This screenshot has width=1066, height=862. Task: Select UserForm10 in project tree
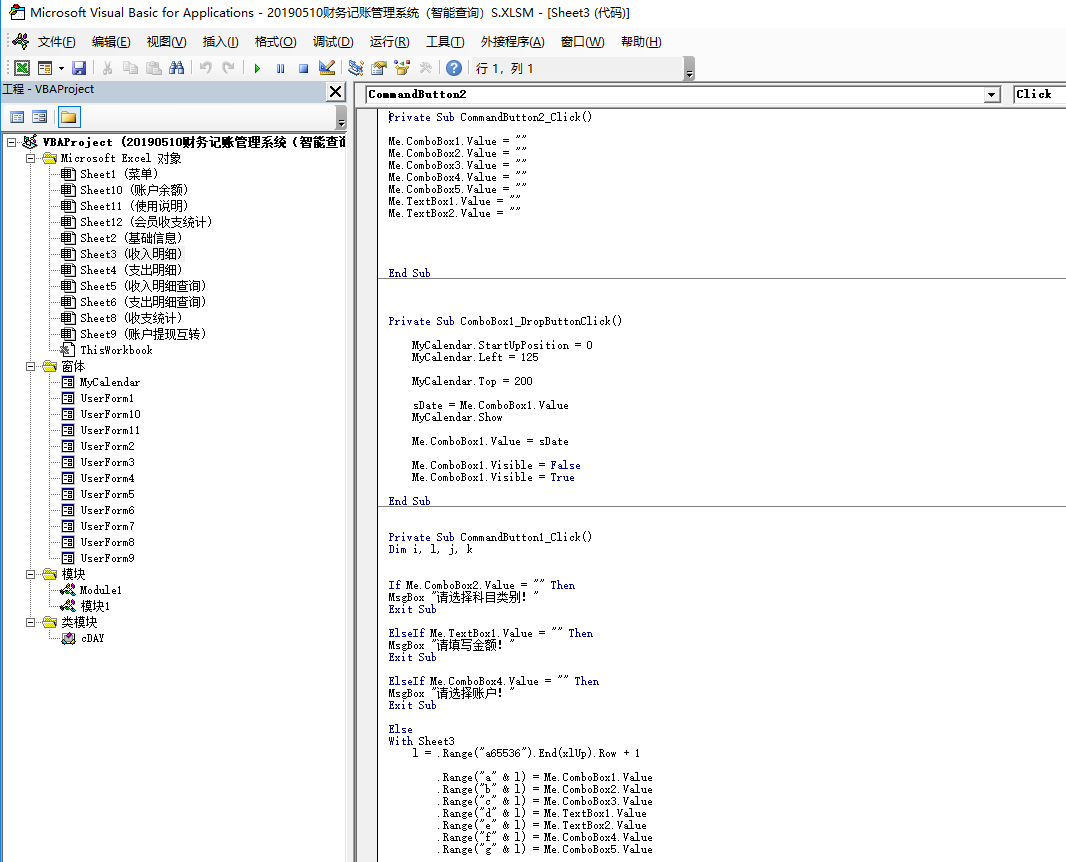point(110,414)
